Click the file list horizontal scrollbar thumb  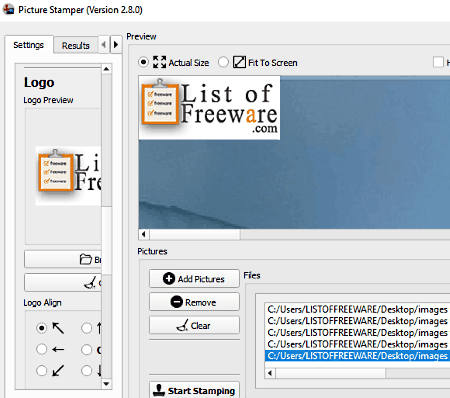331,373
